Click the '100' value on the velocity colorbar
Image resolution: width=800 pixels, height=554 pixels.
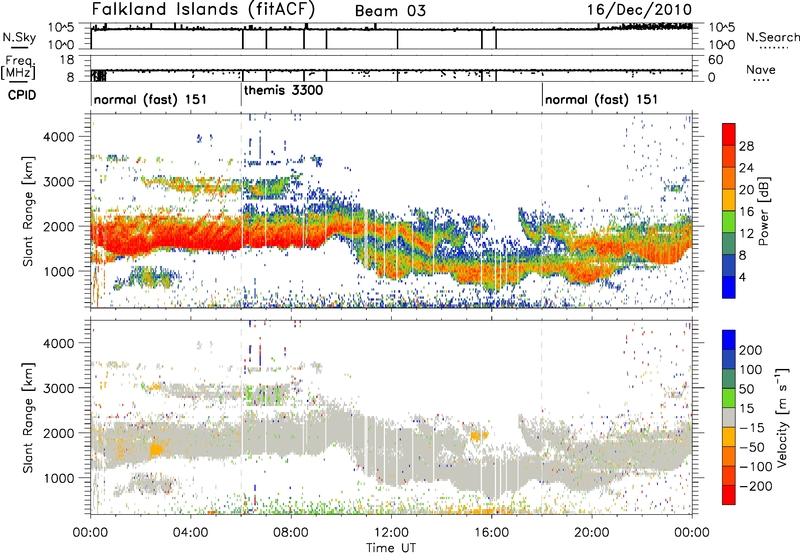click(x=751, y=370)
